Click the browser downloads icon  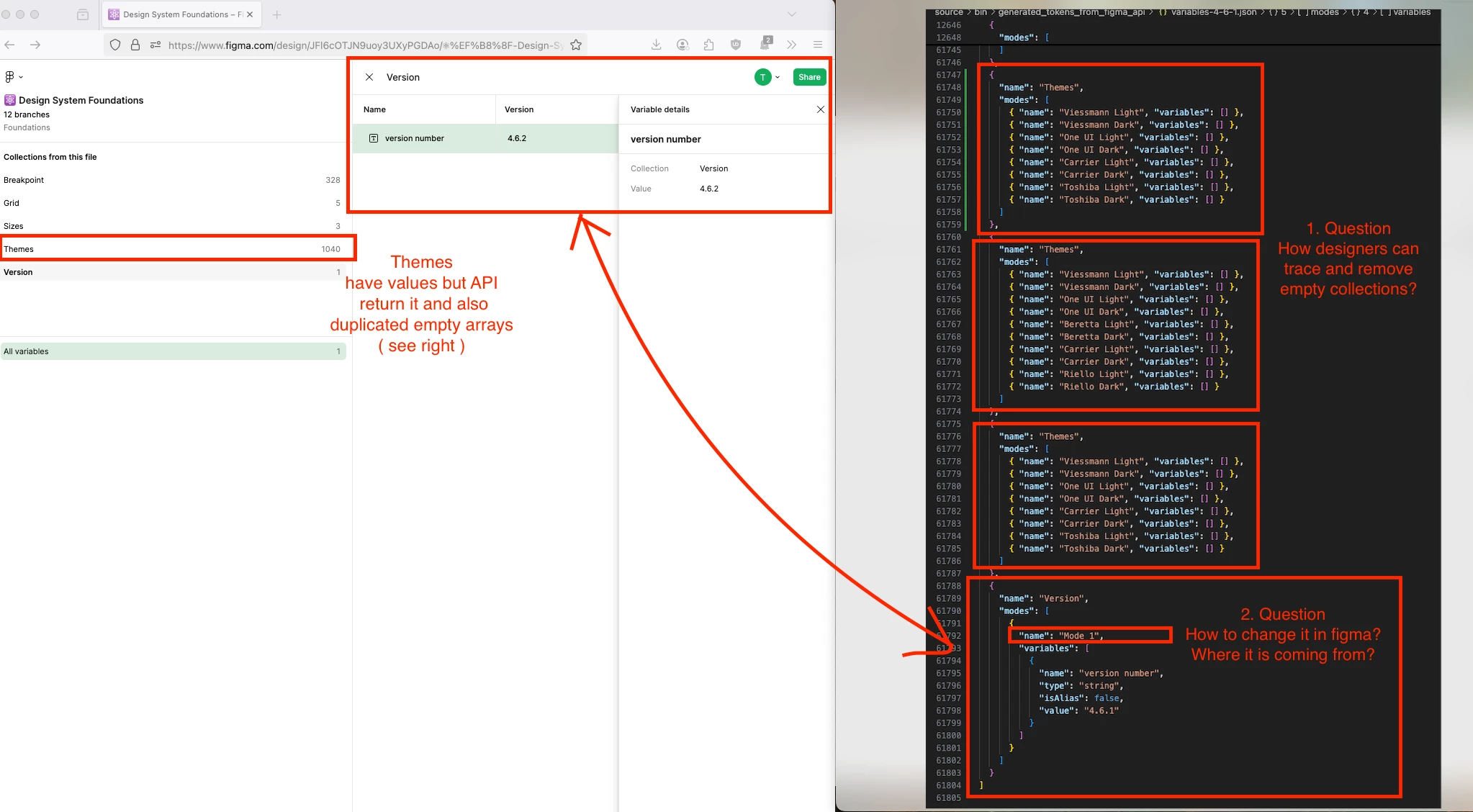pyautogui.click(x=656, y=45)
